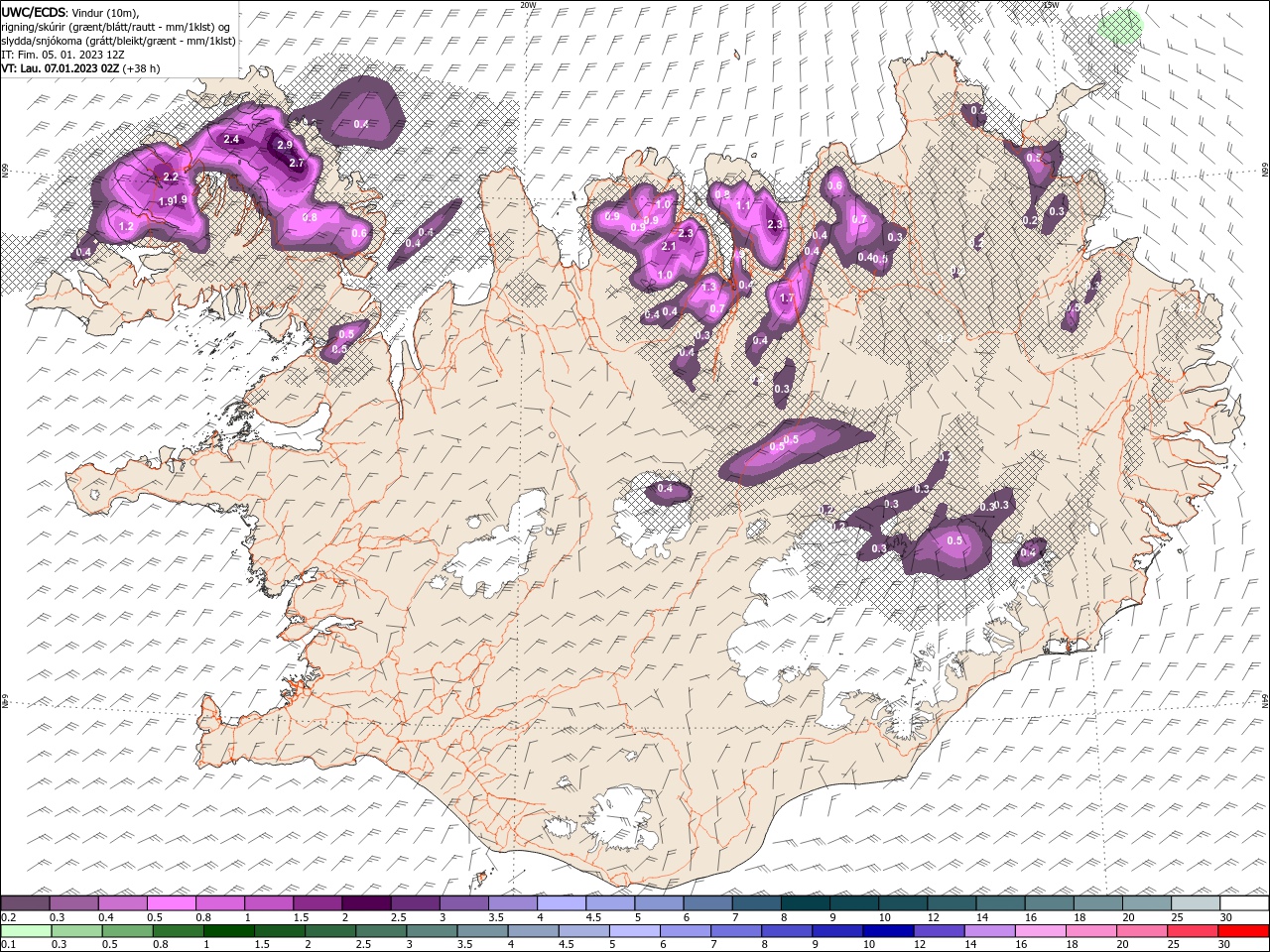The width and height of the screenshot is (1270, 952).
Task: Select the pale grey 25 swatch, upper legend
Action: (1196, 903)
